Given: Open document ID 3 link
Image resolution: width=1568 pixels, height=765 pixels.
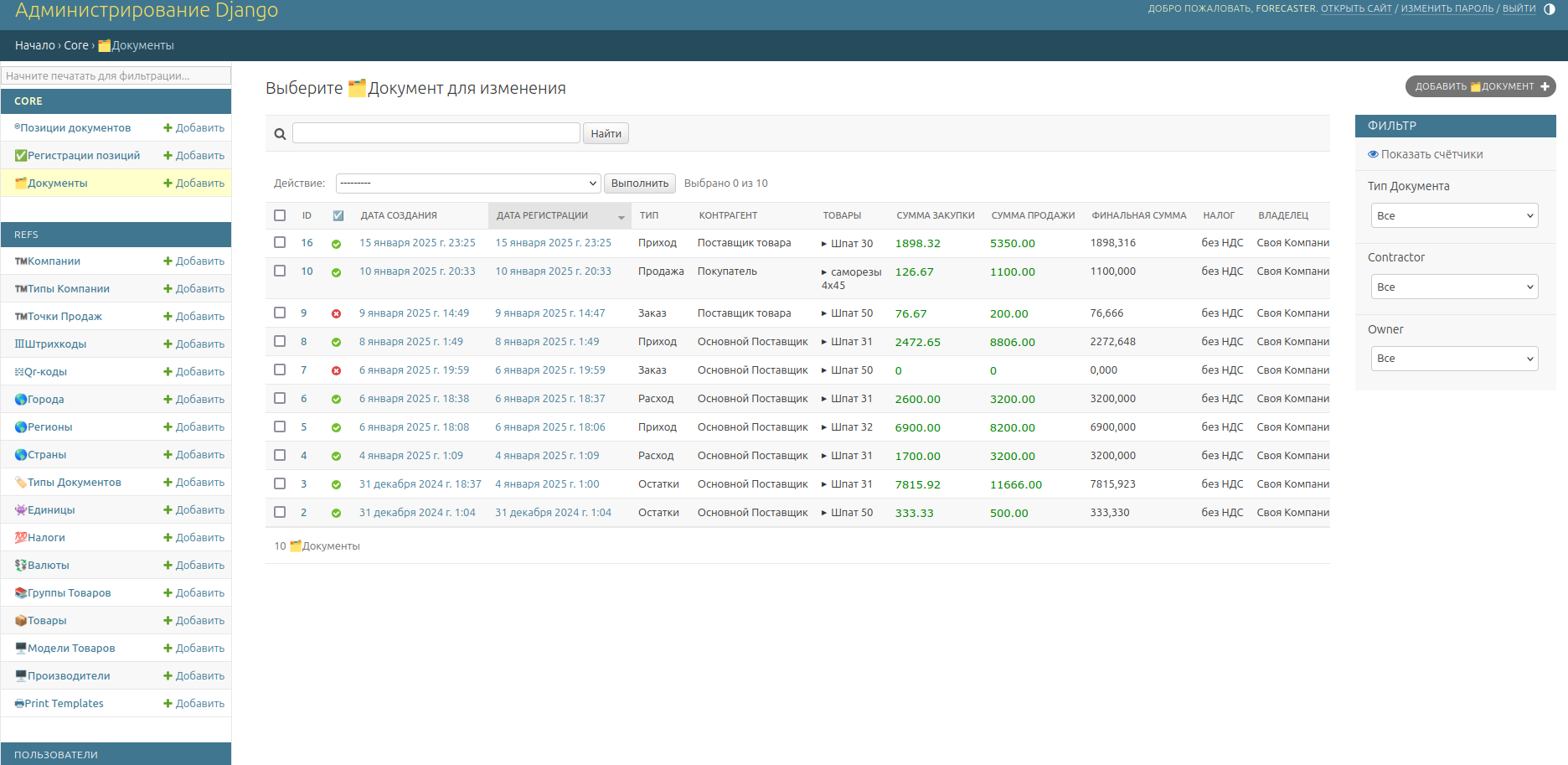Looking at the screenshot, I should [304, 484].
